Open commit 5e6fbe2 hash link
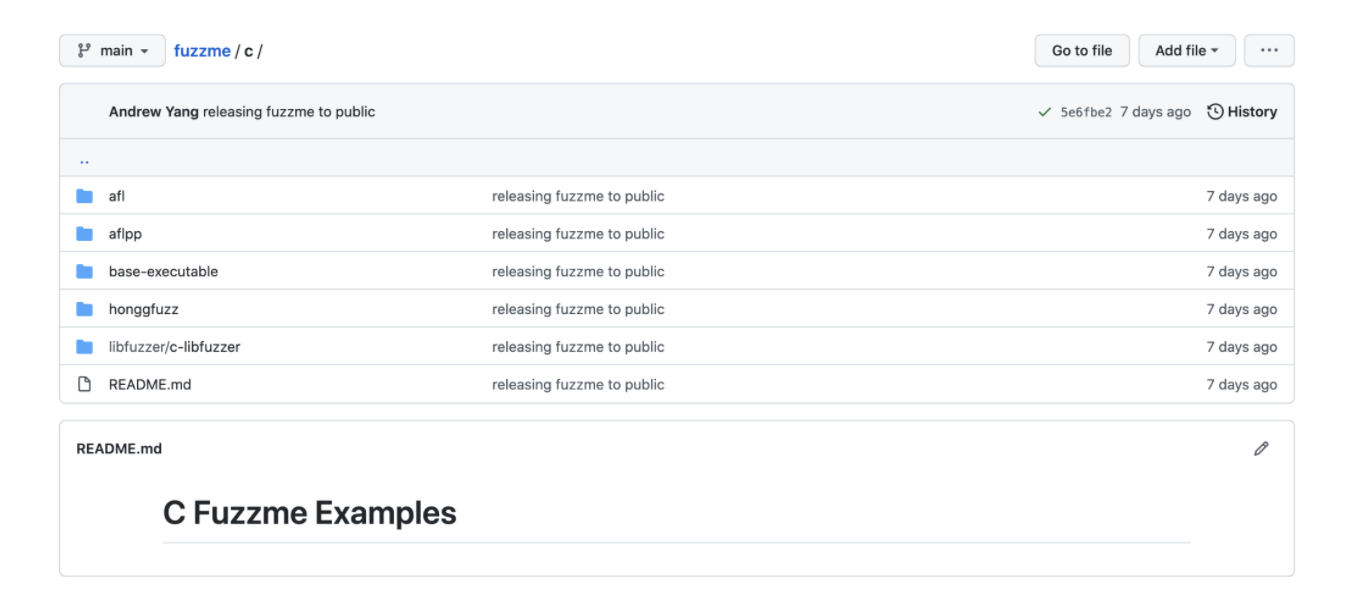The image size is (1348, 610). (1086, 112)
